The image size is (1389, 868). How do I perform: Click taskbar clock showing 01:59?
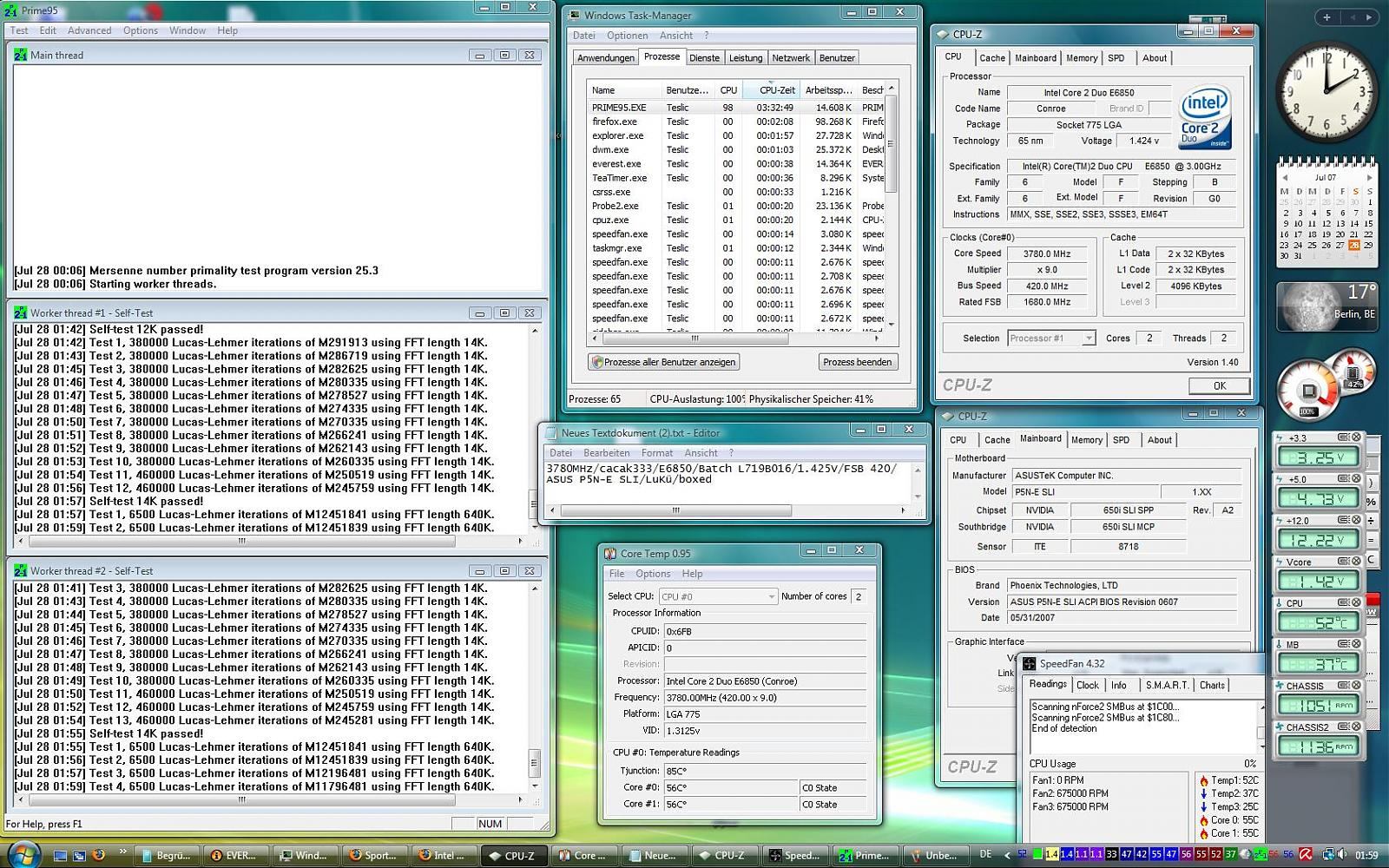[1366, 855]
